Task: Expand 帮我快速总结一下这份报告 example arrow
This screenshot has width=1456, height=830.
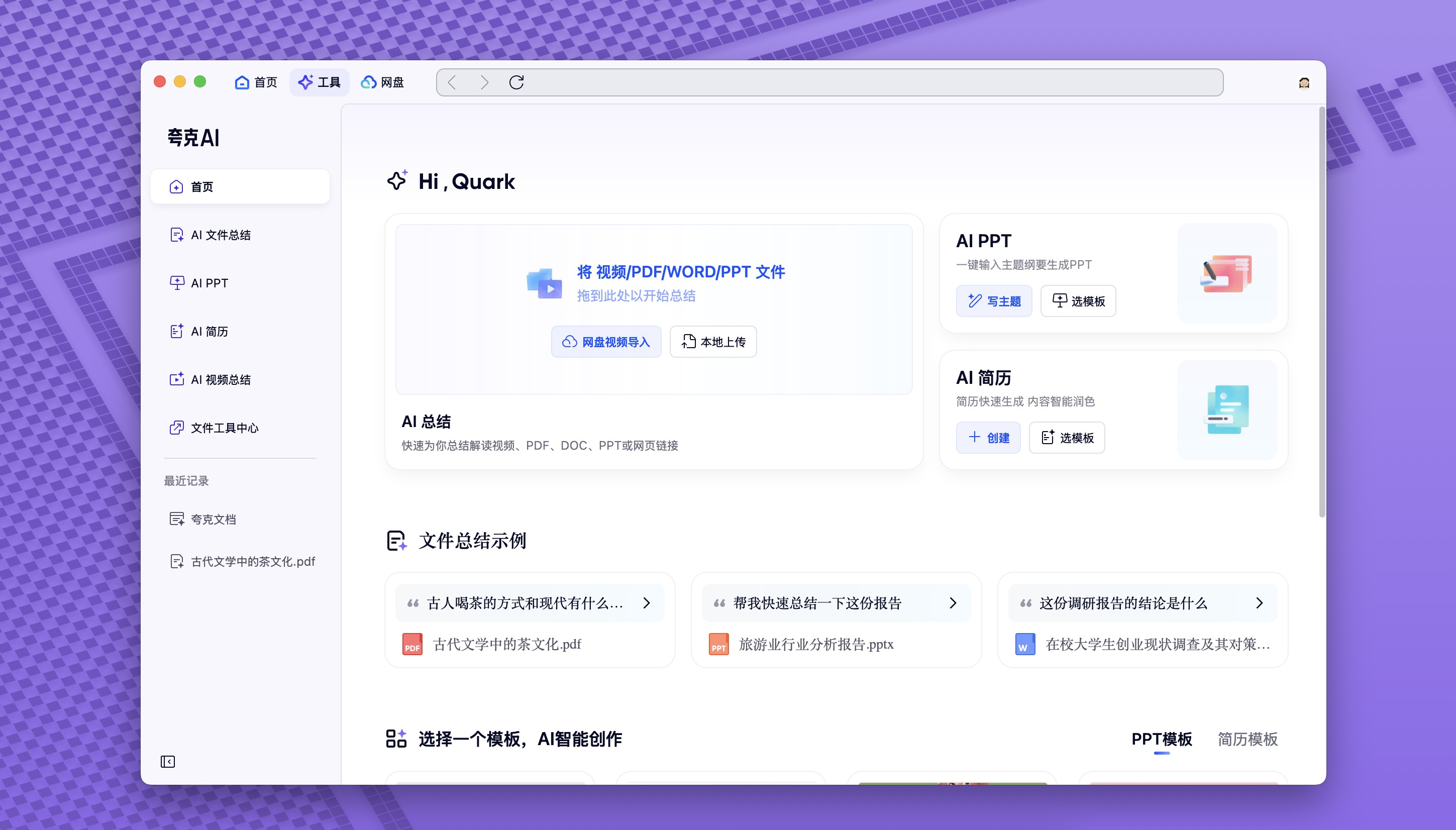Action: coord(953,603)
